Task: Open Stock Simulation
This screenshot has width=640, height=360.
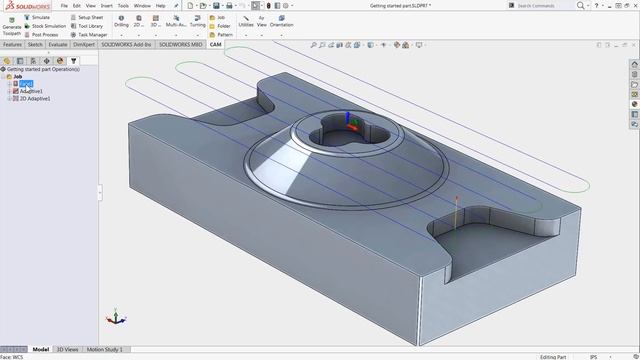Action: (x=45, y=26)
